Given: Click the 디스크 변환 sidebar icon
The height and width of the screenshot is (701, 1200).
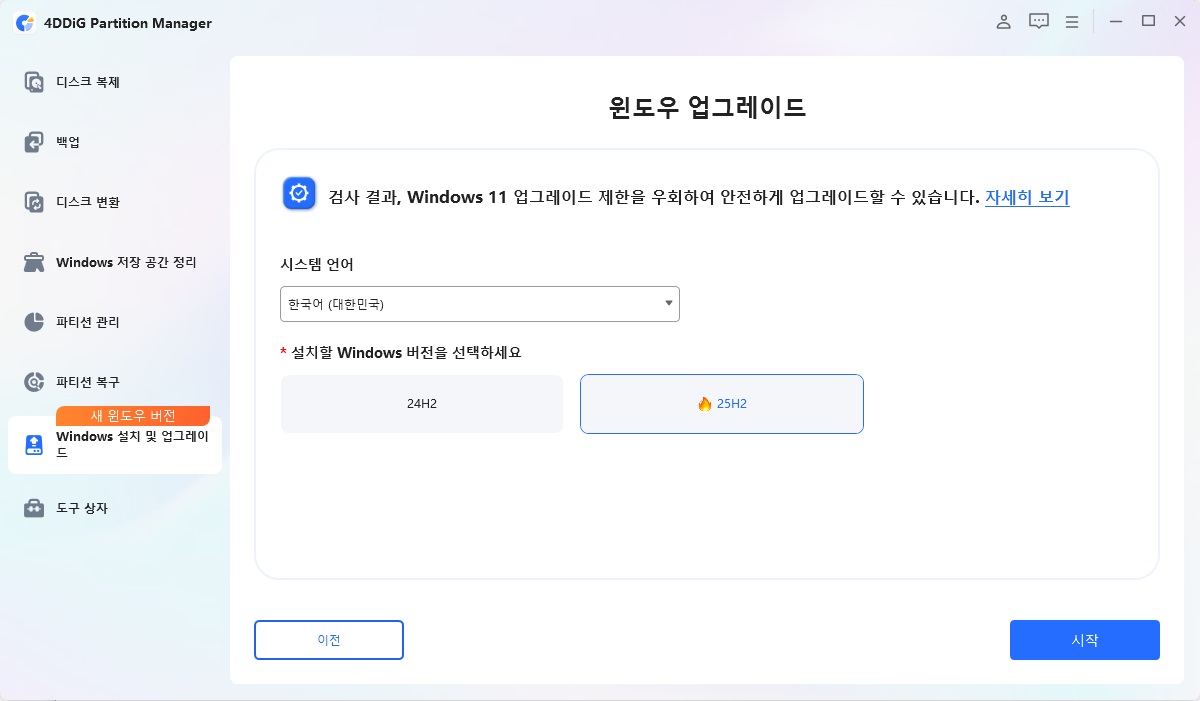Looking at the screenshot, I should [34, 202].
